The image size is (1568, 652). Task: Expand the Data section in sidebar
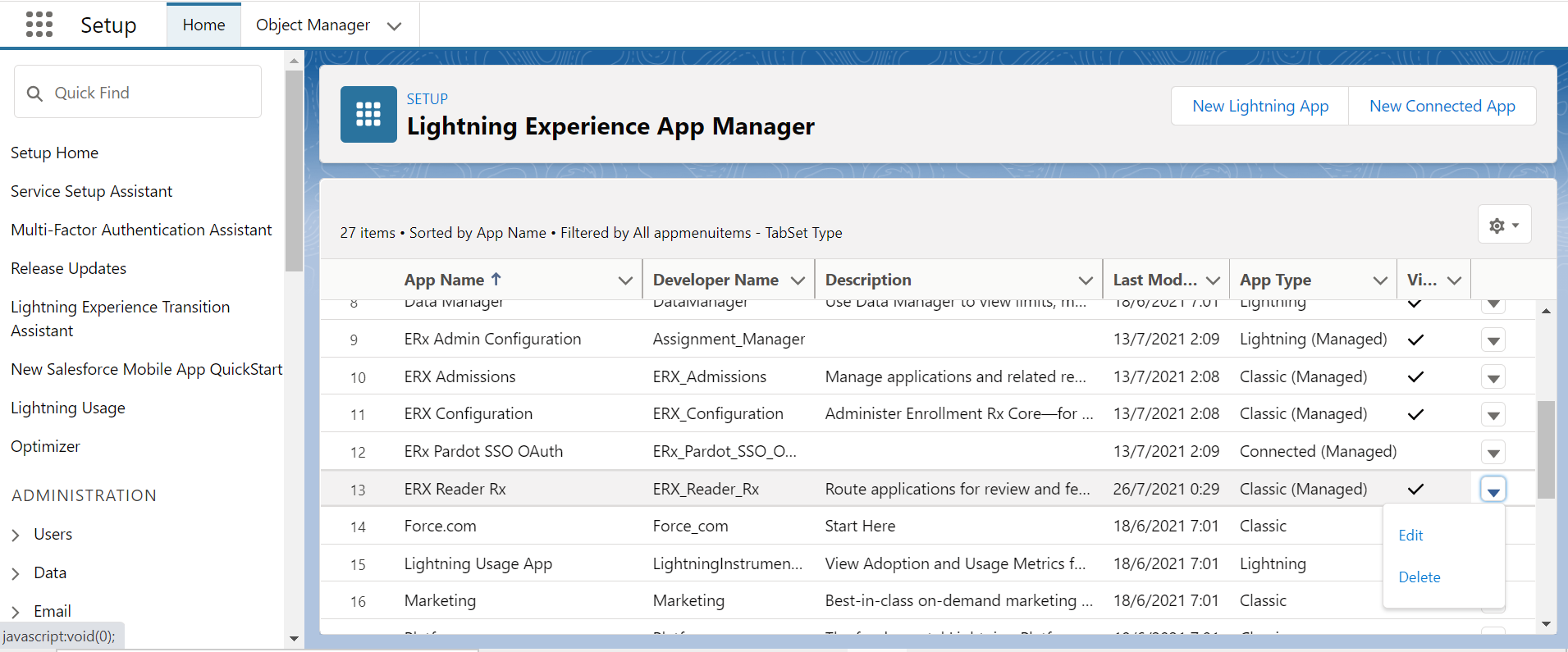pos(16,573)
